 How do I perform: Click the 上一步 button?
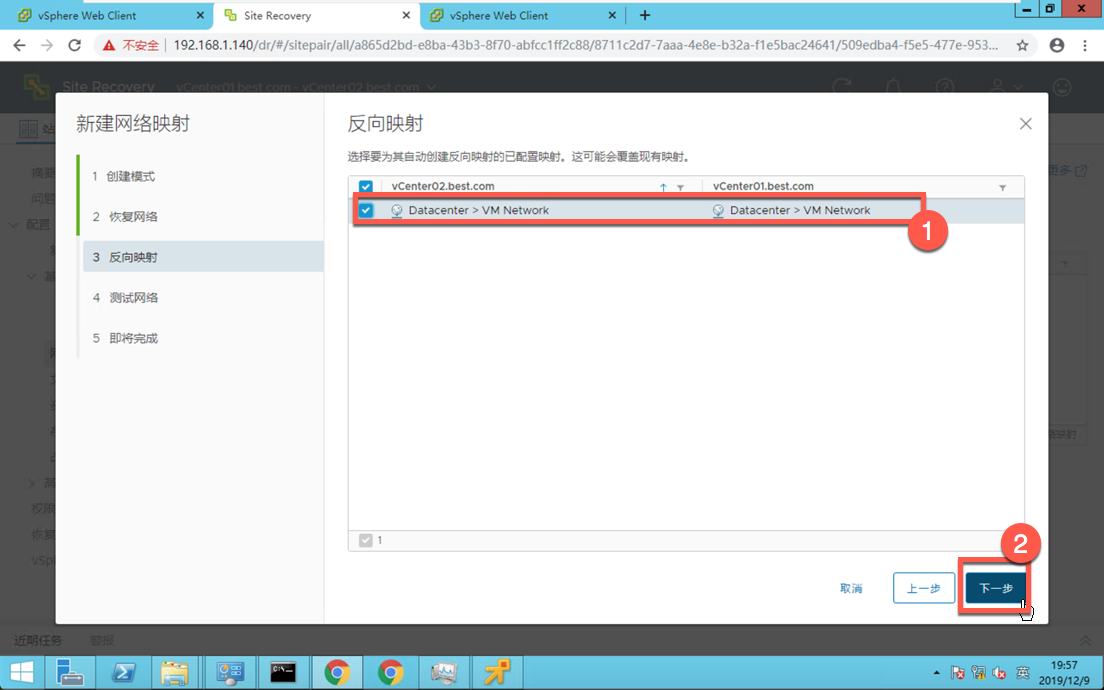(x=924, y=588)
